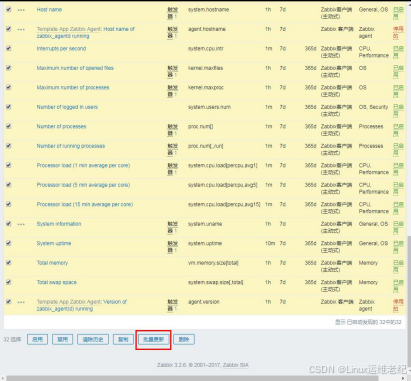
Task: Click horizontal scrollbar right arrow
Action: tap(403, 378)
